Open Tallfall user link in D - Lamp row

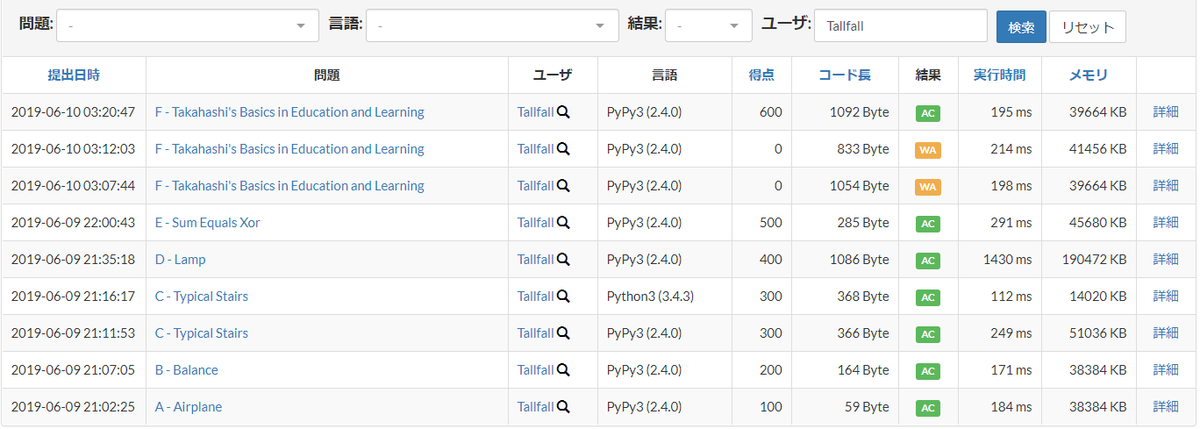tap(535, 260)
